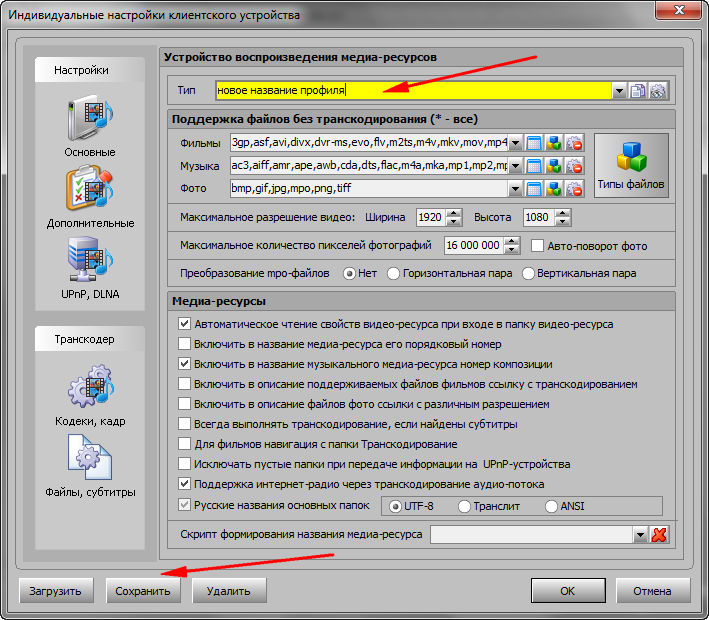The height and width of the screenshot is (620, 709).
Task: Click the red X beside the script field
Action: [x=659, y=535]
